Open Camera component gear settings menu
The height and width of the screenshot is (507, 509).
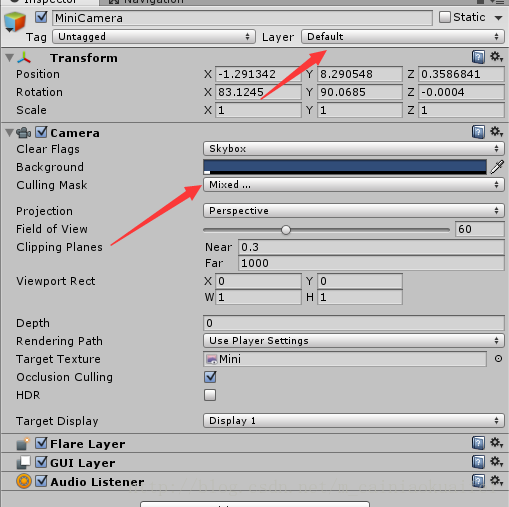[x=496, y=132]
